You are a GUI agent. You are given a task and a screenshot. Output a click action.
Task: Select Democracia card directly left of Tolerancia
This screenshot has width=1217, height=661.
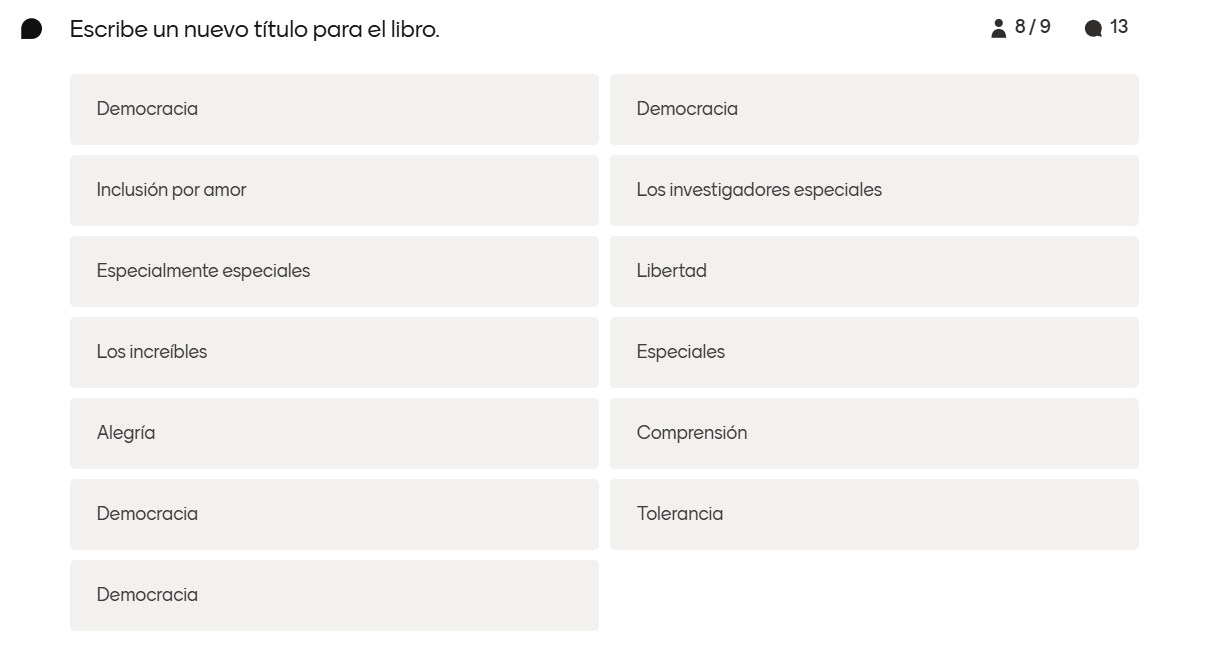(334, 514)
